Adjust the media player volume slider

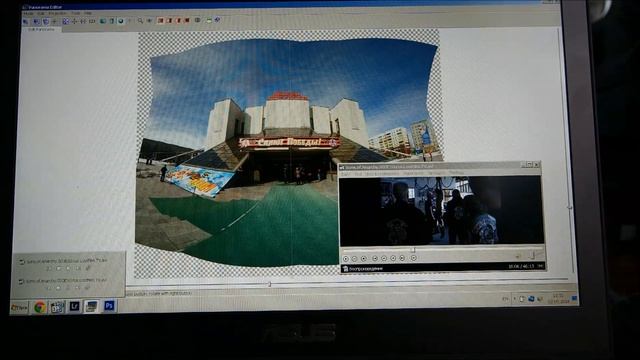click(x=532, y=256)
